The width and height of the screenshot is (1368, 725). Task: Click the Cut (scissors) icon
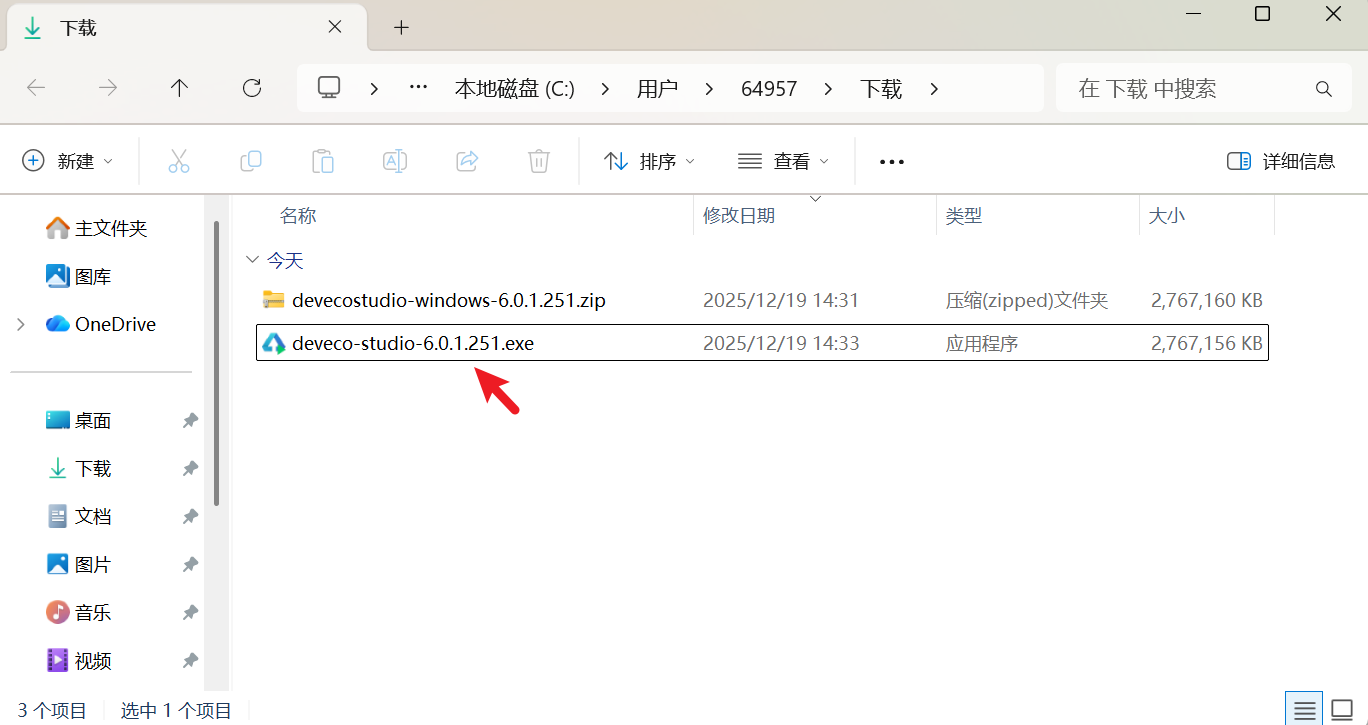[x=179, y=160]
